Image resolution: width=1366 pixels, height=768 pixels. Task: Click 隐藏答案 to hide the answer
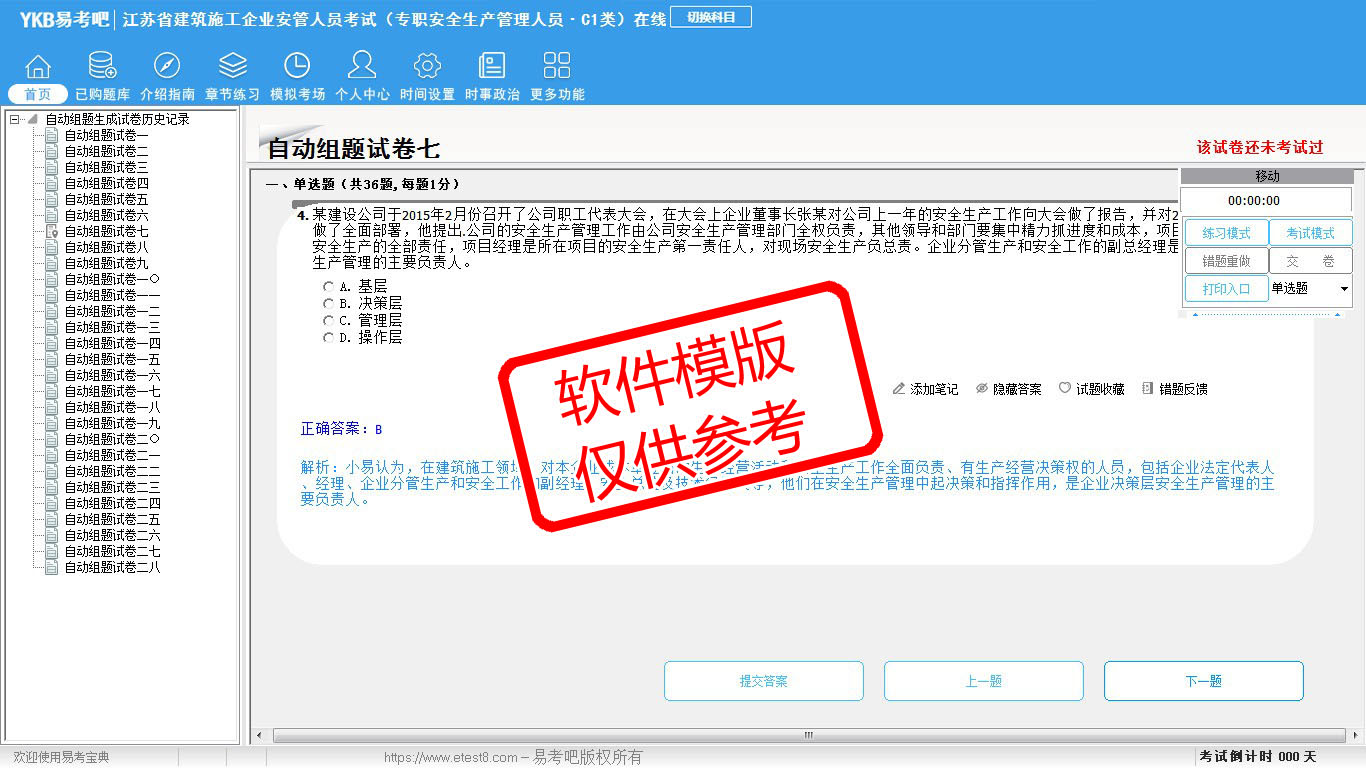[1009, 389]
